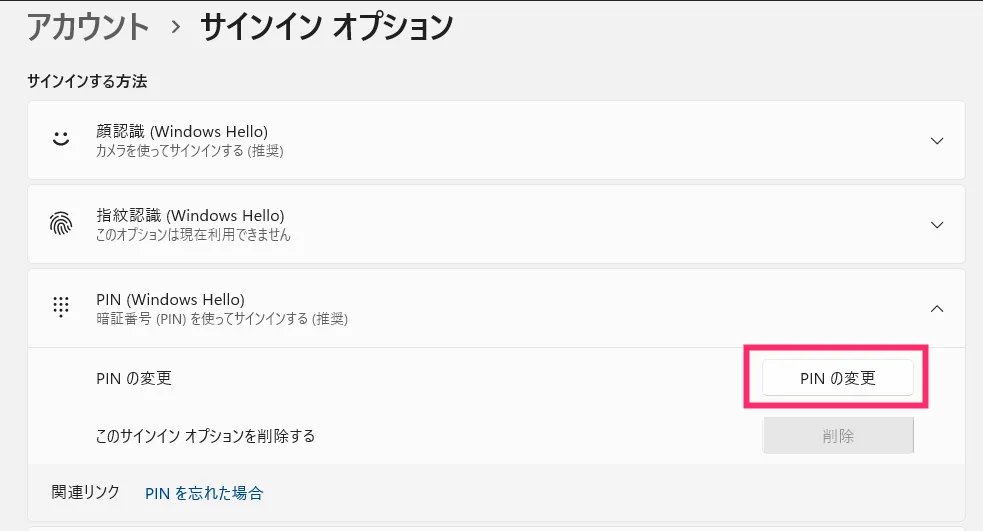This screenshot has width=983, height=531.
Task: Click the PIN の変更 button
Action: click(x=838, y=379)
